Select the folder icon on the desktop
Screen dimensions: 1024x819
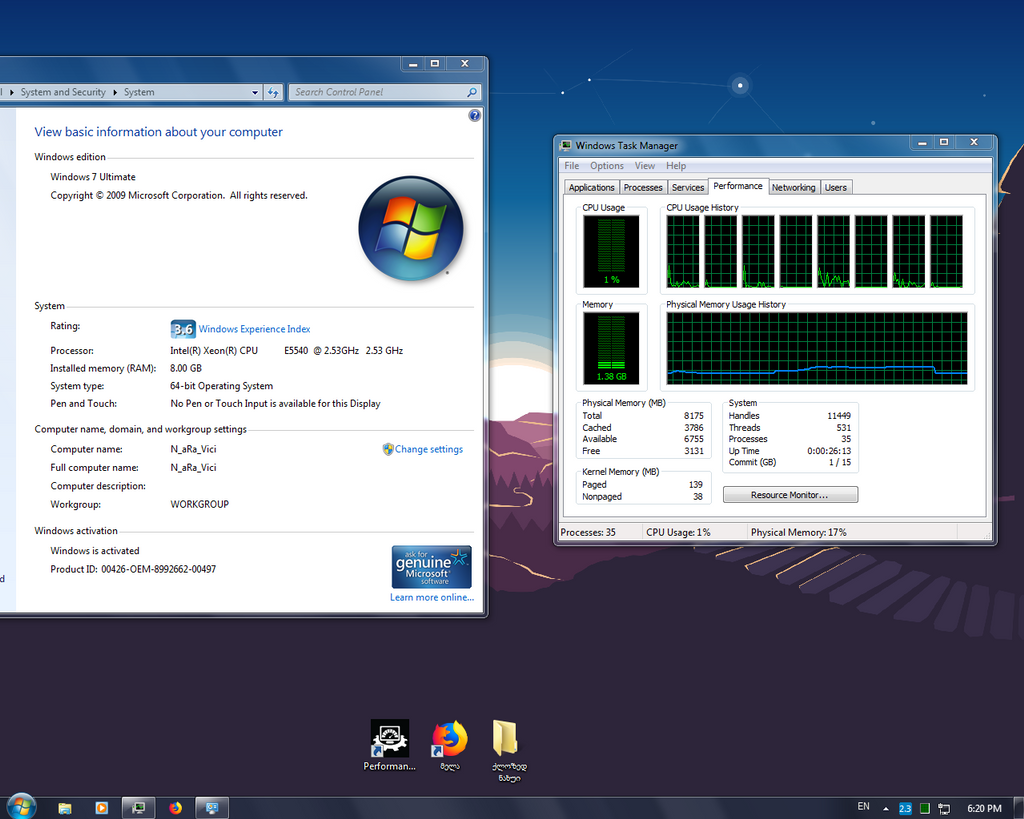509,750
